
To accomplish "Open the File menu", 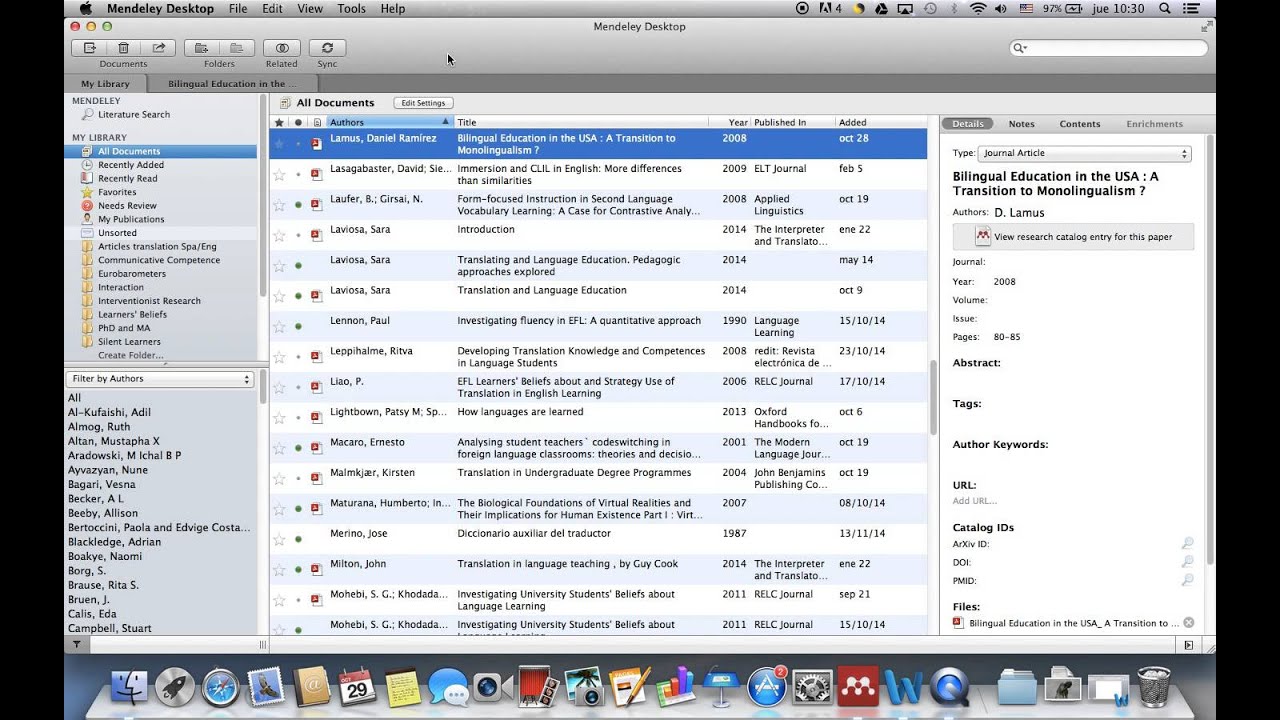I will click(x=238, y=8).
